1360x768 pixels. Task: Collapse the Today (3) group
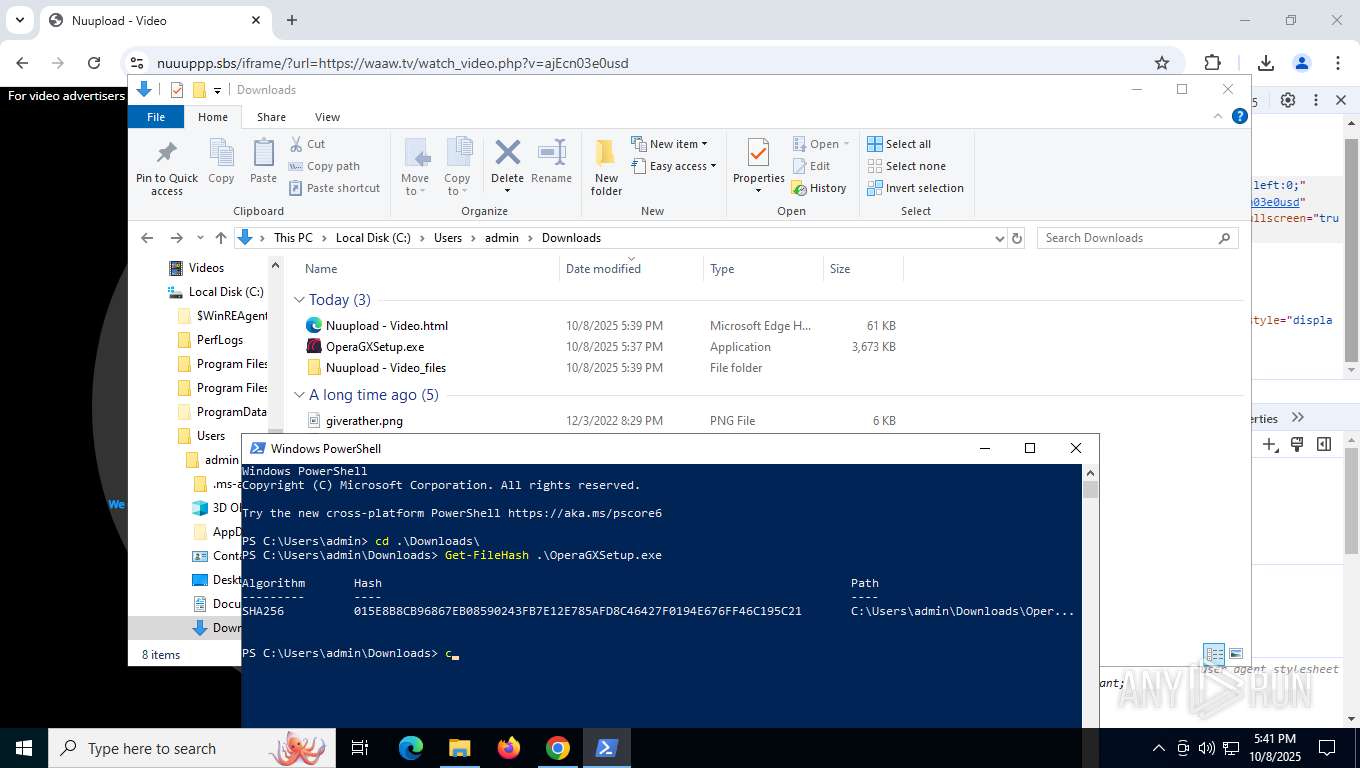tap(299, 300)
